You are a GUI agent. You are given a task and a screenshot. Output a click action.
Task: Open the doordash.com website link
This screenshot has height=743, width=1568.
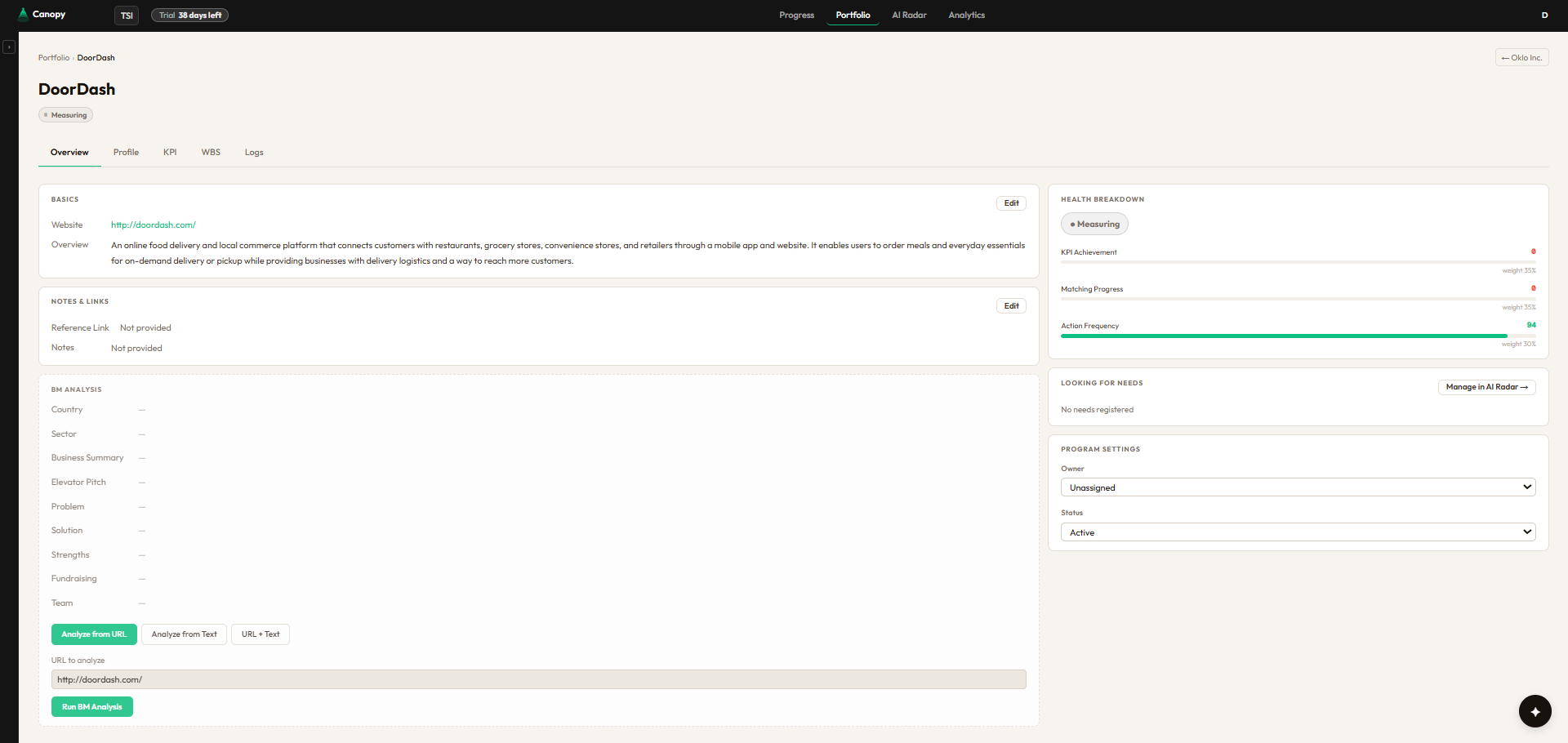pyautogui.click(x=154, y=225)
